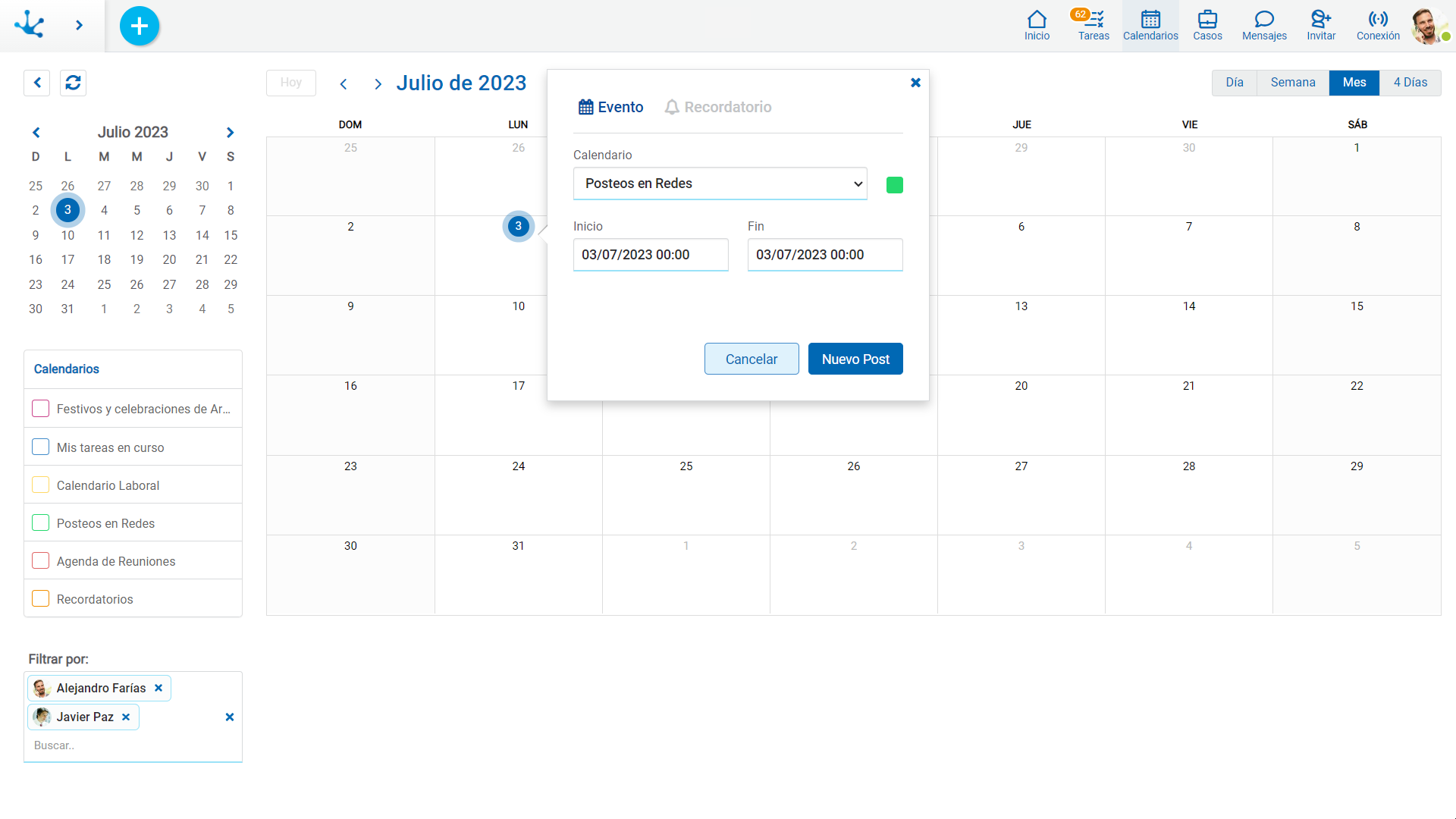Click the green calendar color swatch

pyautogui.click(x=895, y=184)
